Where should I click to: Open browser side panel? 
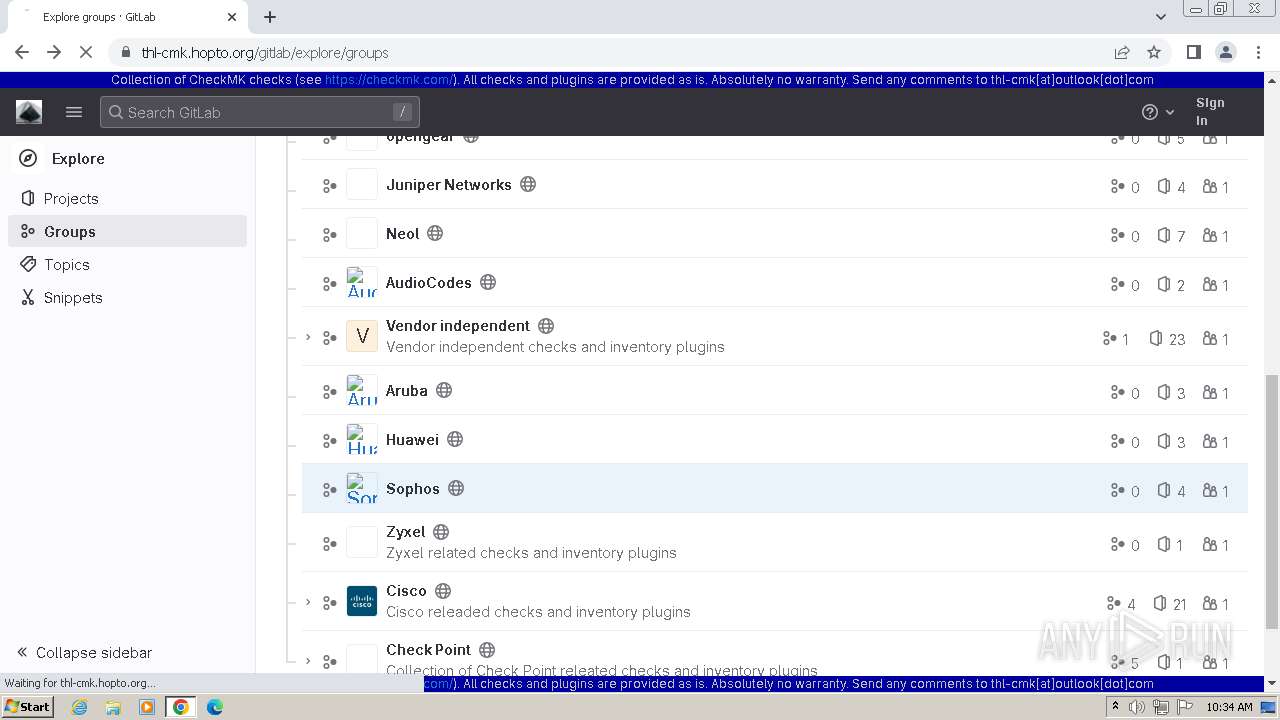pyautogui.click(x=1193, y=52)
